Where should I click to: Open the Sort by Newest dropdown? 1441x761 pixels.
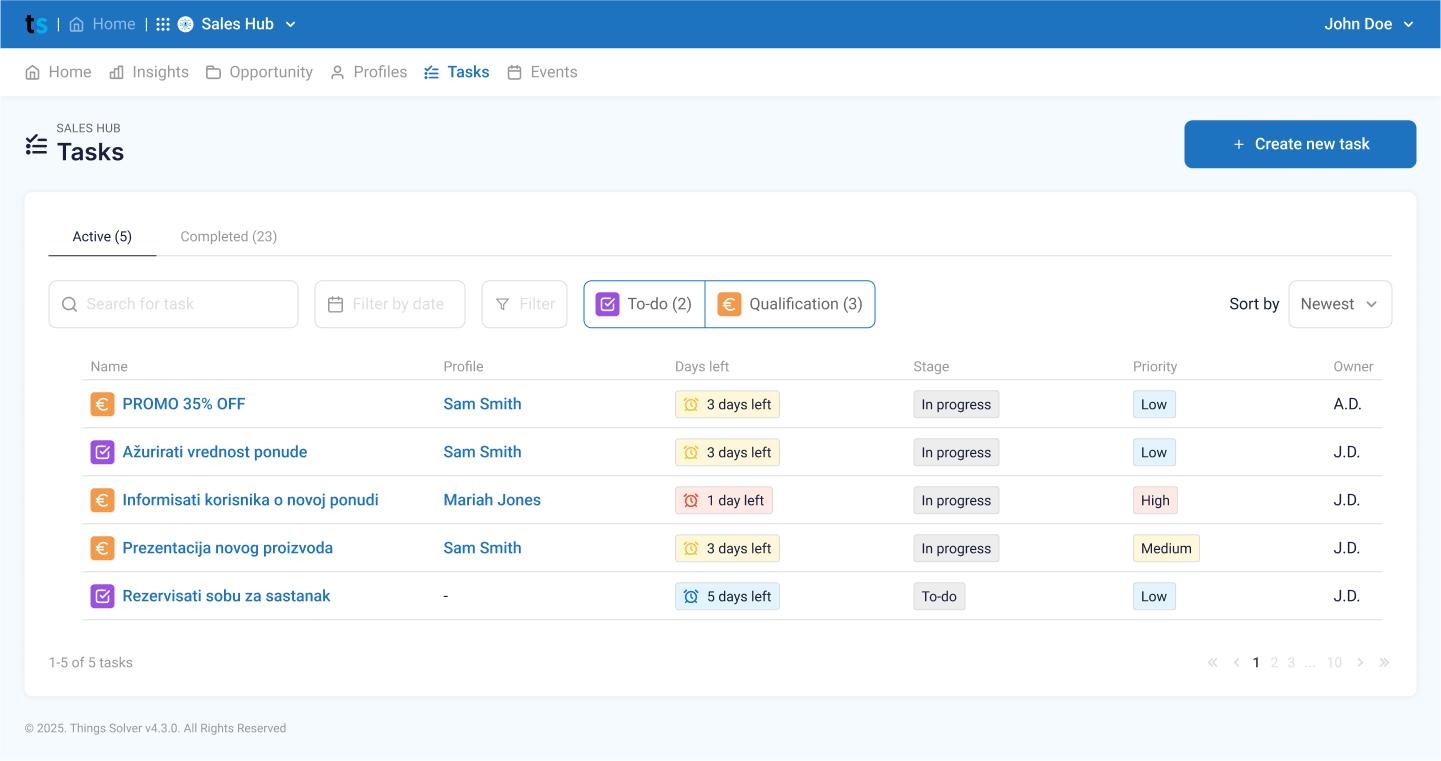tap(1340, 304)
